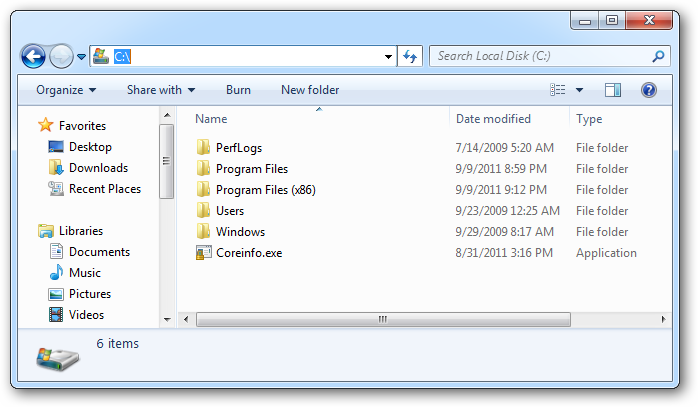Screen dimensions: 698x407
Task: Click the Downloads label in Favorites
Action: click(98, 168)
